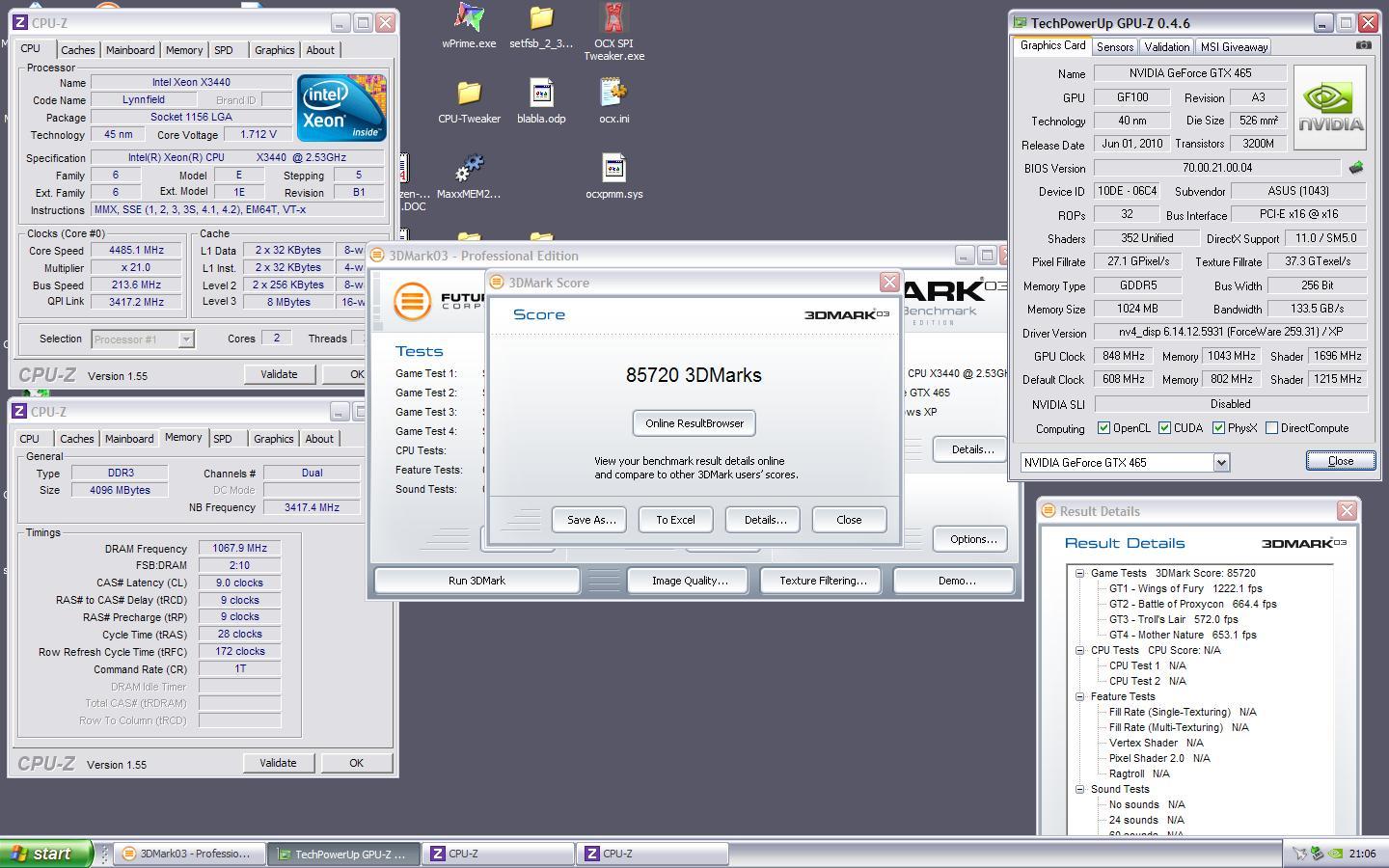Open GPU selector dropdown in GPU-Z

(x=1221, y=463)
